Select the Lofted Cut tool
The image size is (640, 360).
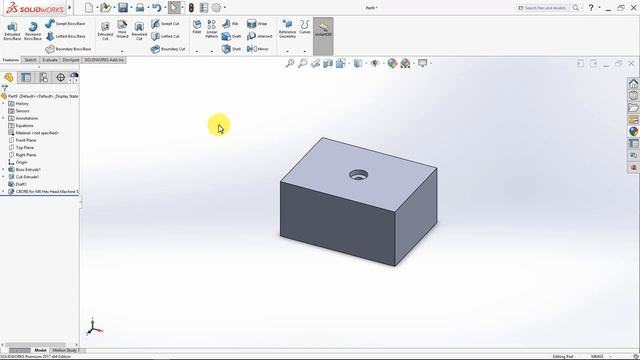click(x=165, y=36)
